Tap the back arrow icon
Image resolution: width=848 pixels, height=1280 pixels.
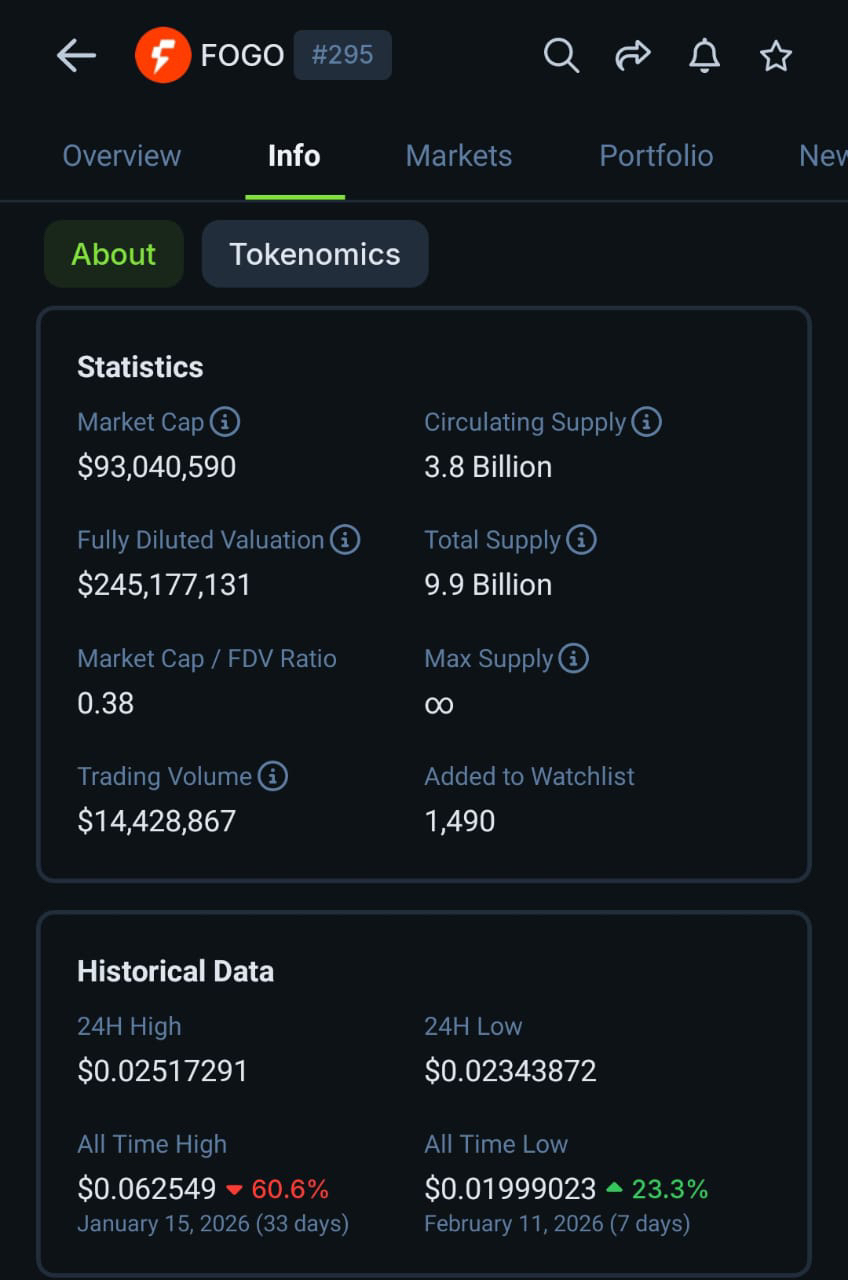(x=76, y=56)
